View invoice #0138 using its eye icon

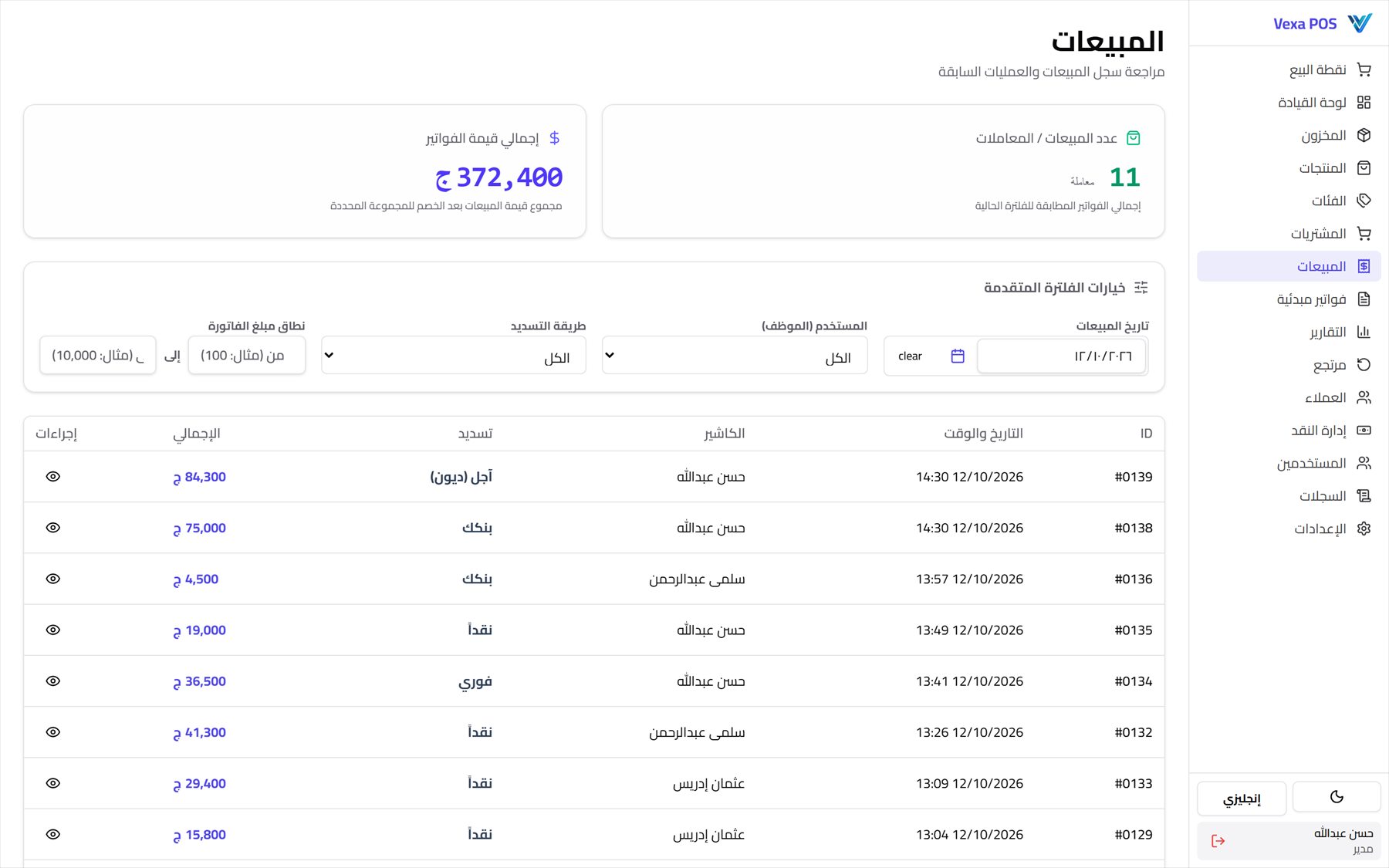click(52, 528)
